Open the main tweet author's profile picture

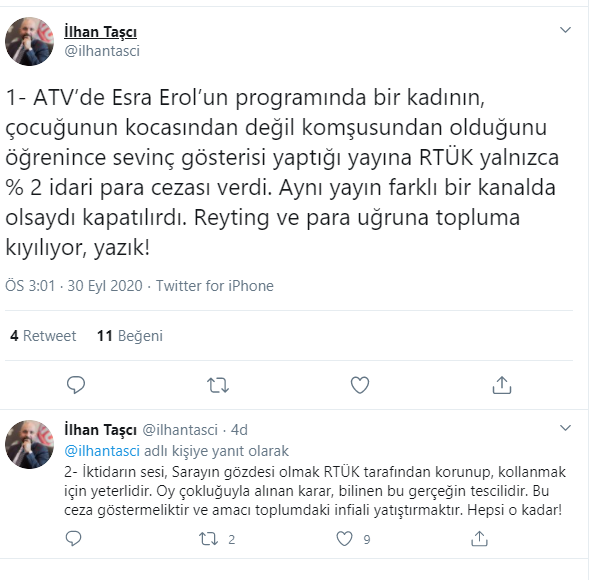(x=29, y=42)
